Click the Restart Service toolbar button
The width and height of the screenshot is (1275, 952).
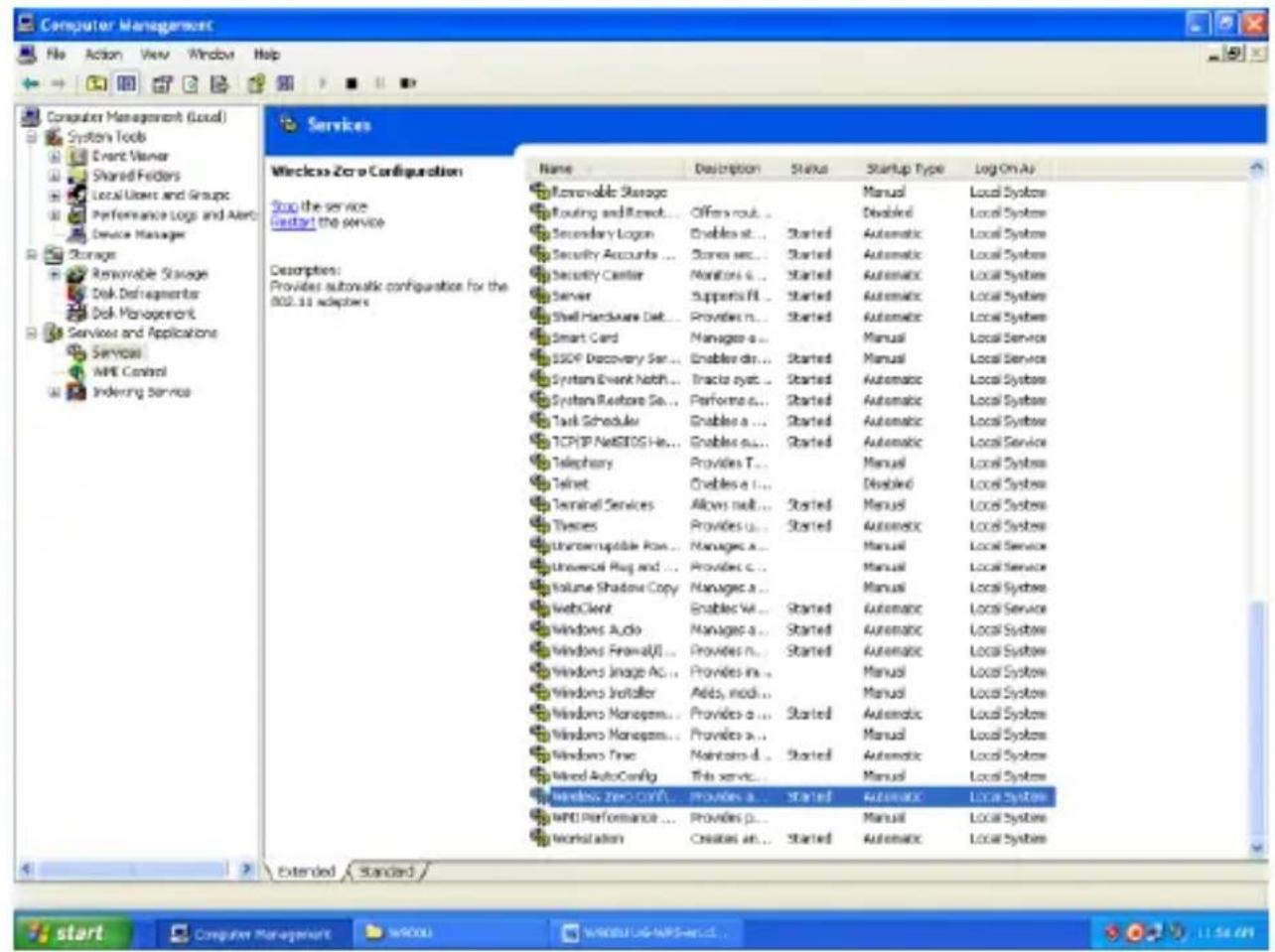click(x=408, y=83)
